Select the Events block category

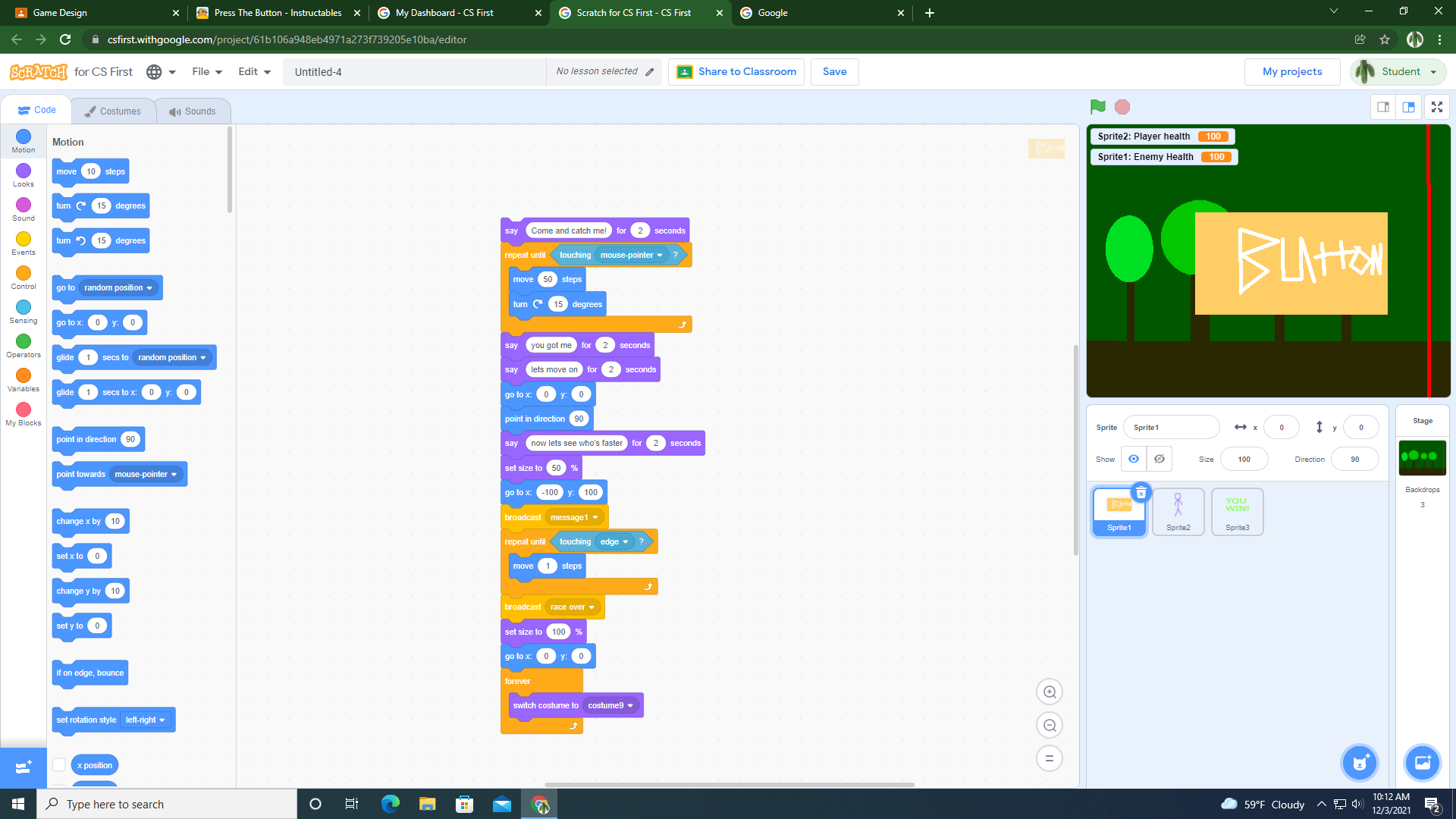[23, 243]
